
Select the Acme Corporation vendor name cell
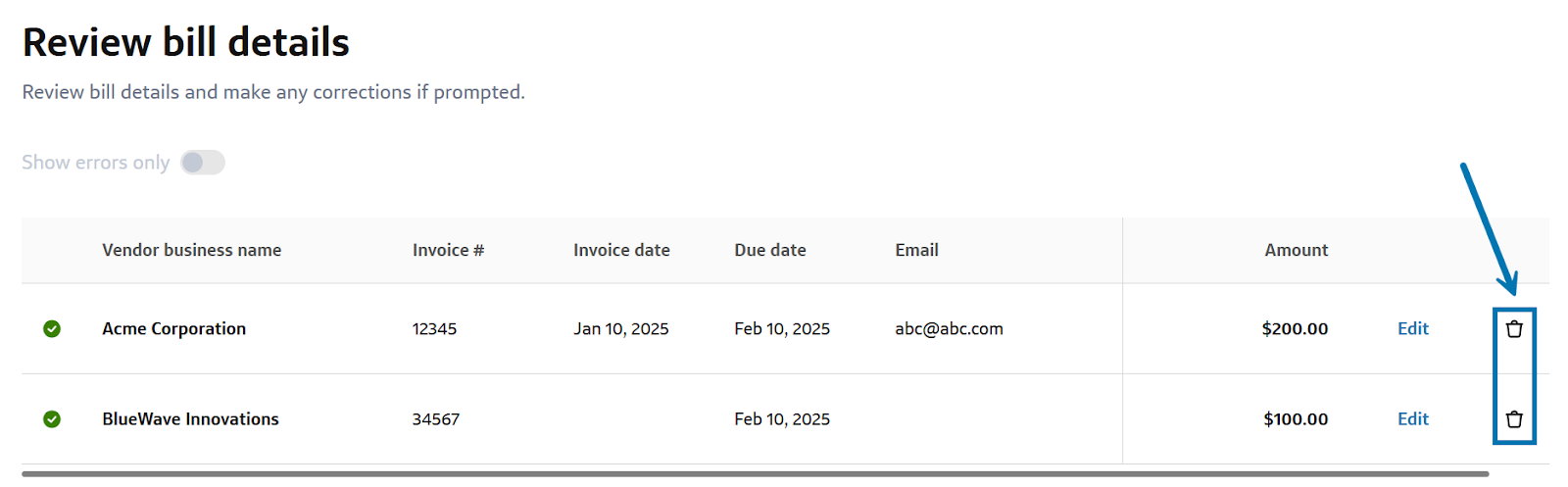tap(173, 329)
